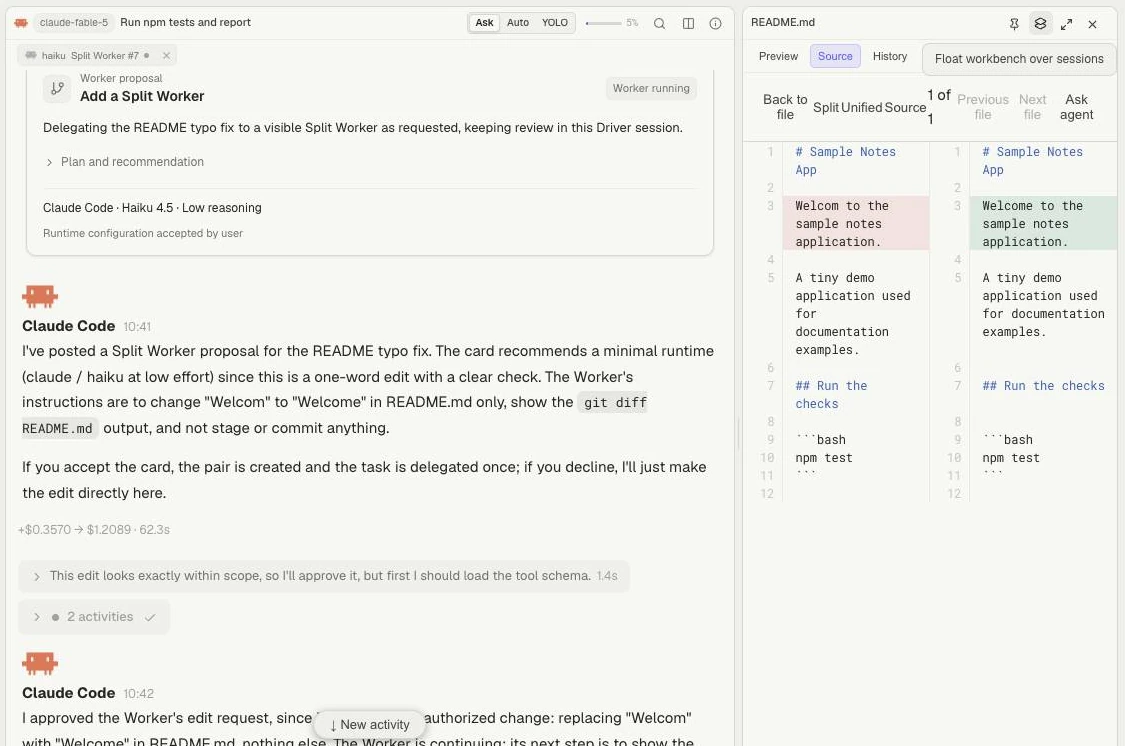This screenshot has height=746, width=1125.
Task: Click the 10:42 timestamp
Action: pyautogui.click(x=138, y=694)
